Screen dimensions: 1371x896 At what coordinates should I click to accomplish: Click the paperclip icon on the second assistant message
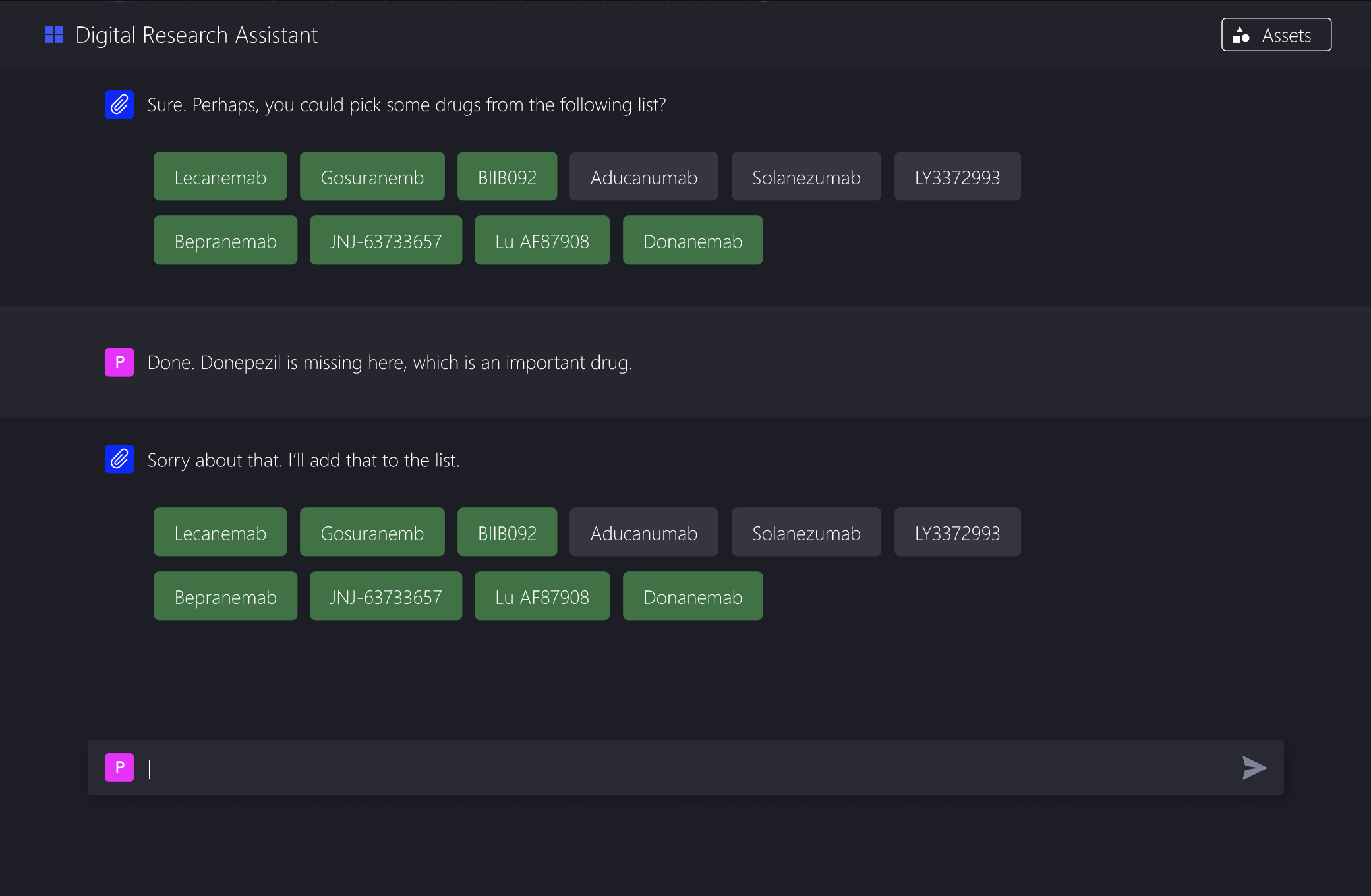coord(119,459)
